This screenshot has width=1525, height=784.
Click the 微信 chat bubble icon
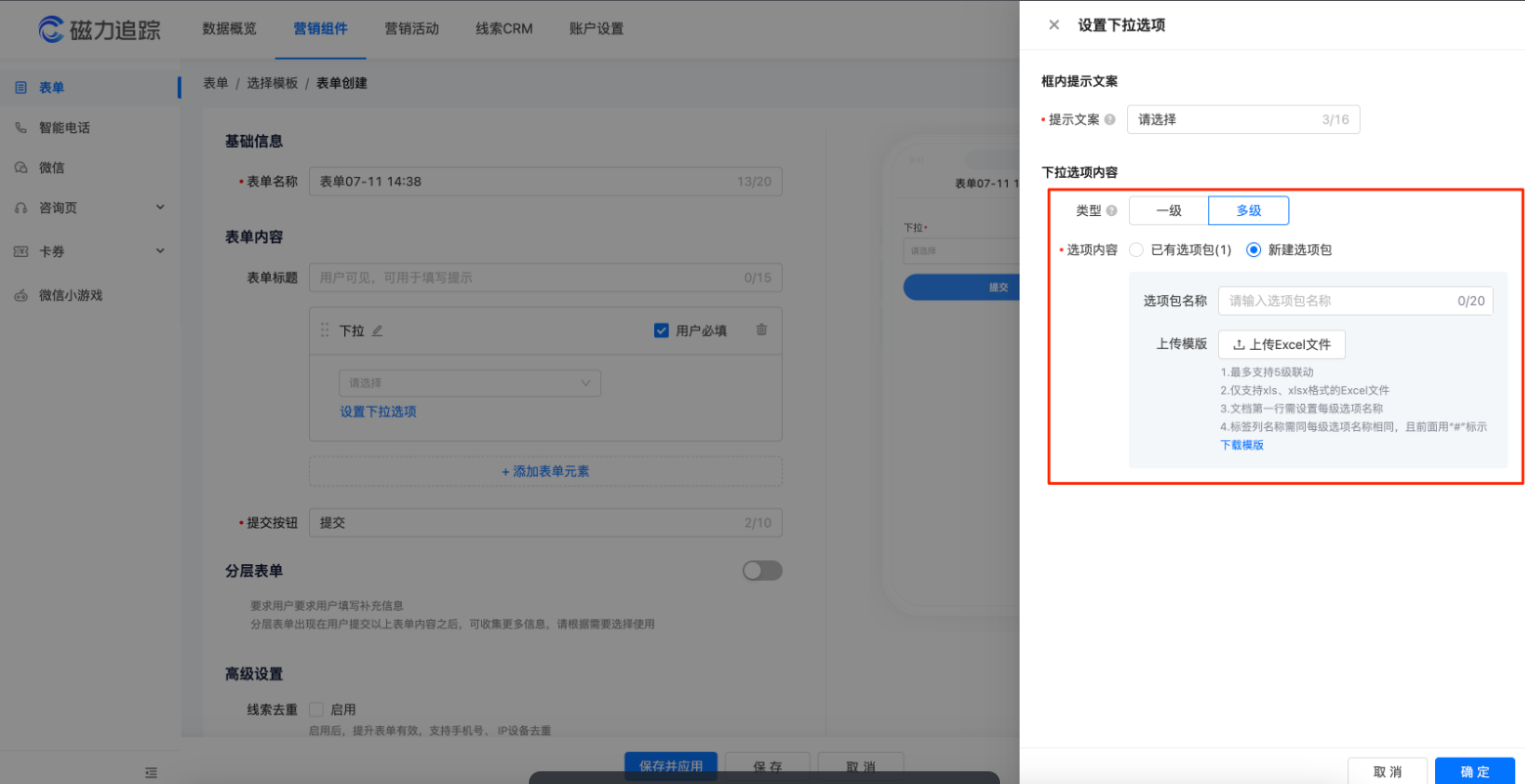click(x=22, y=167)
